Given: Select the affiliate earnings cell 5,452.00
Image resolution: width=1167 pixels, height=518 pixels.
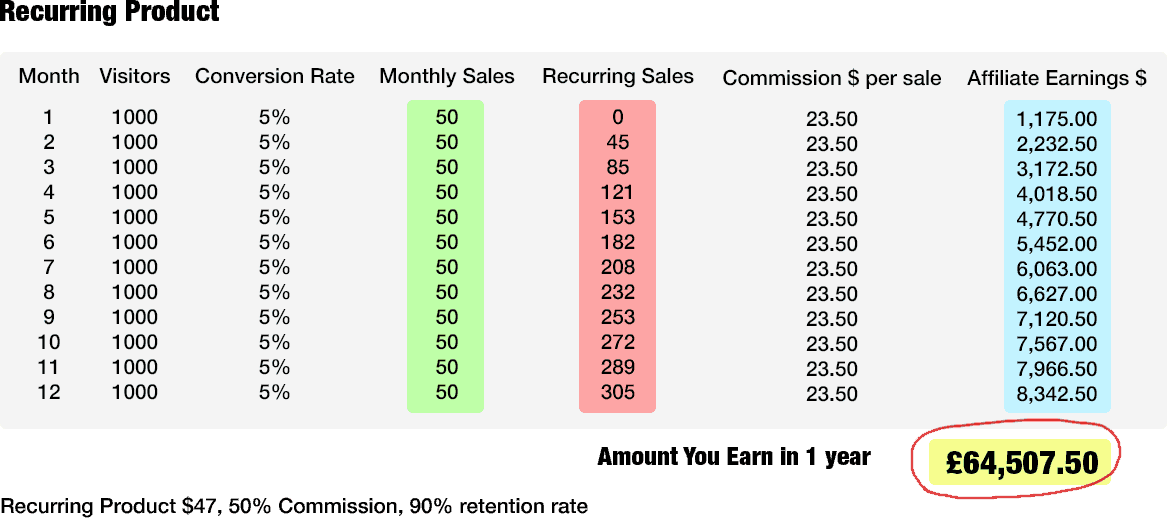Looking at the screenshot, I should 1057,244.
